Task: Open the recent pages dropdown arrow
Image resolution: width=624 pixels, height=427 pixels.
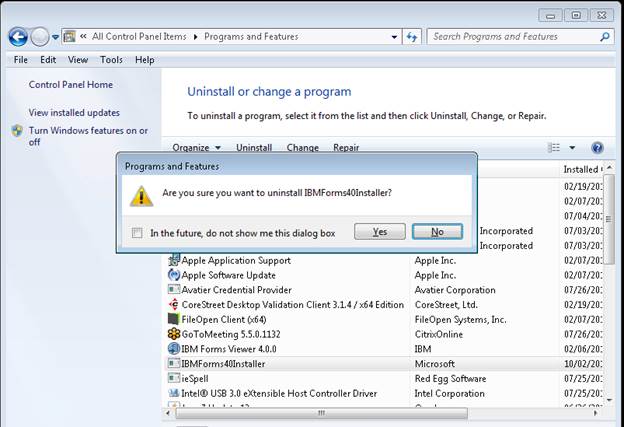Action: [x=55, y=37]
